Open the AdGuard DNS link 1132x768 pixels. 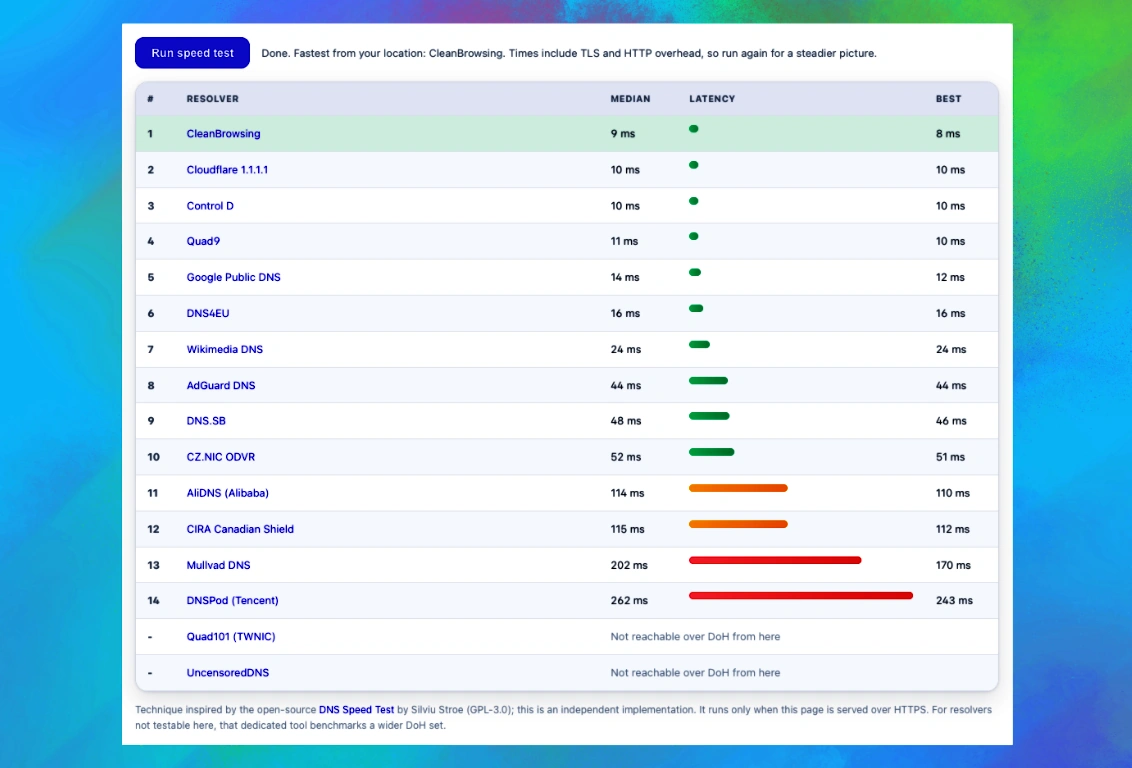pos(221,385)
